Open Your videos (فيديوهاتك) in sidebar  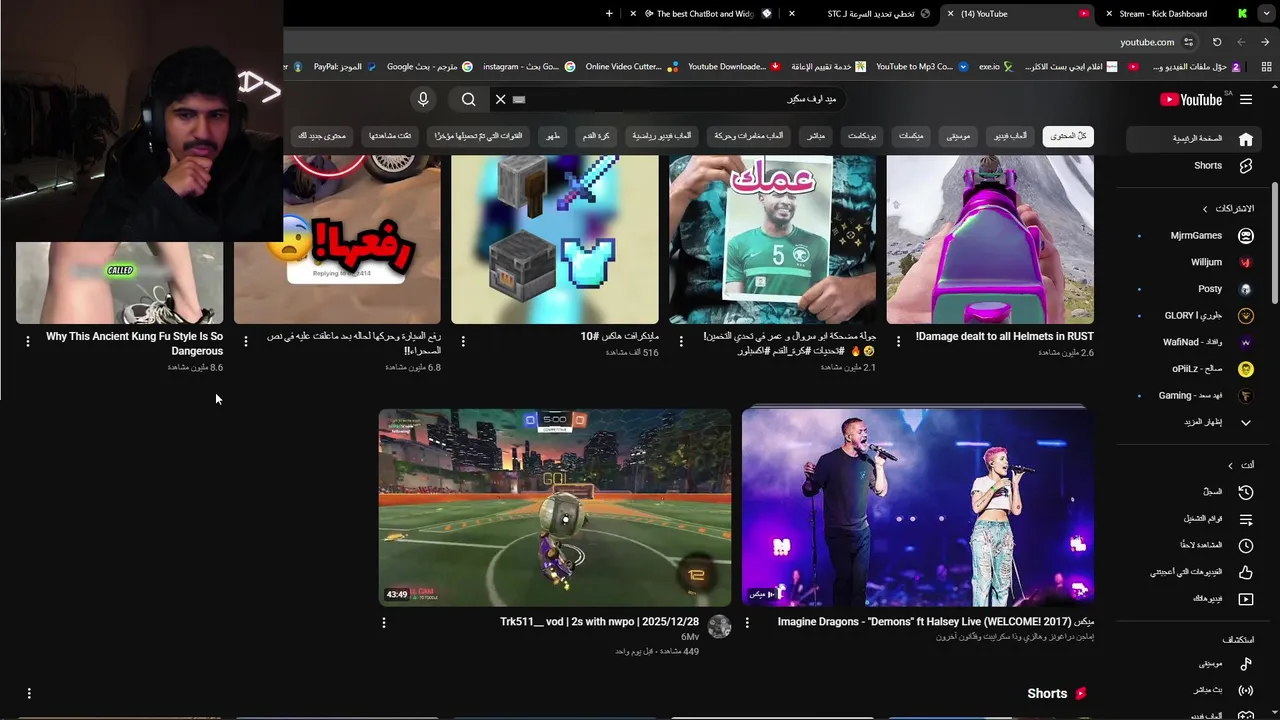(1195, 599)
